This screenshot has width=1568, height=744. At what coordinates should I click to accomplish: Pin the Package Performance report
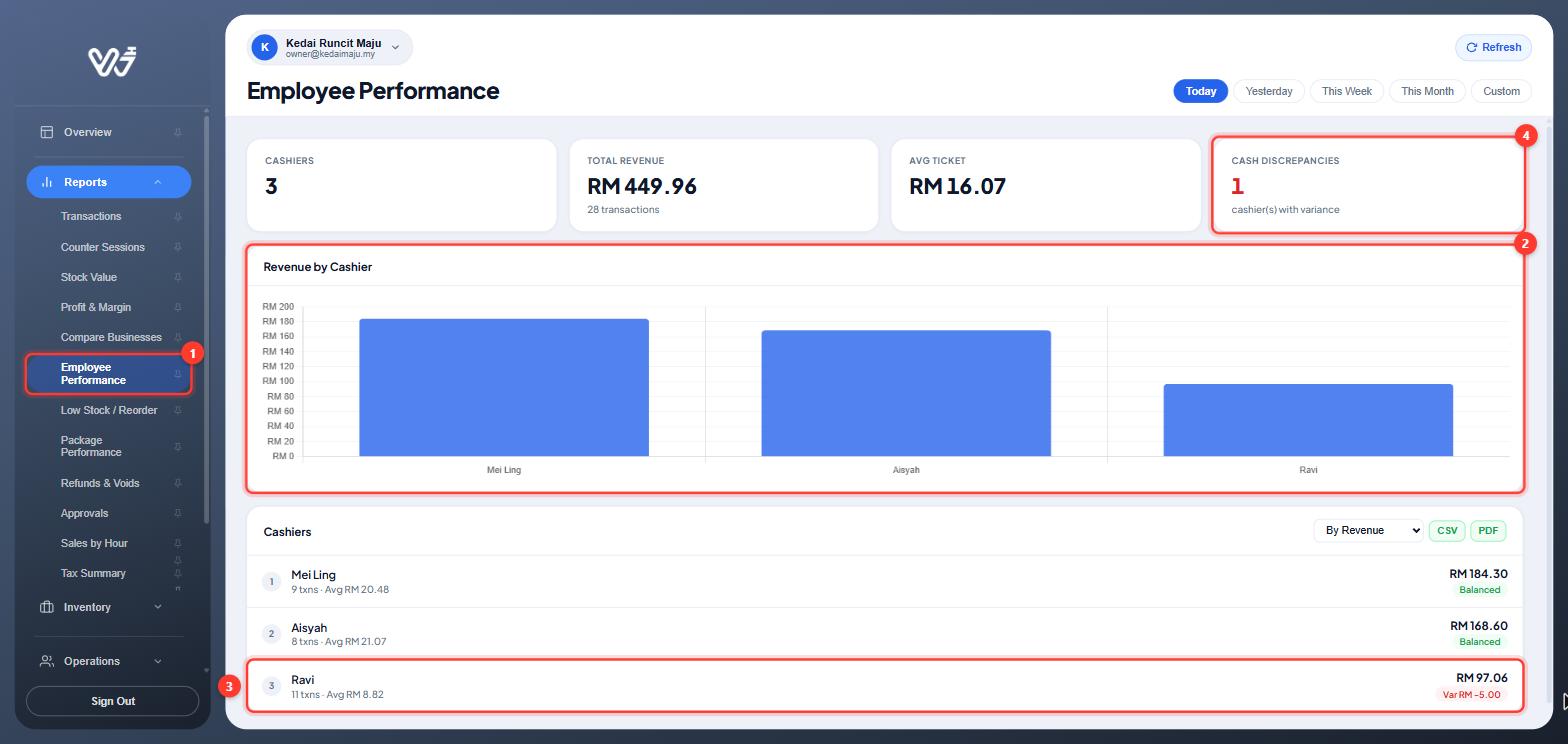click(x=178, y=447)
